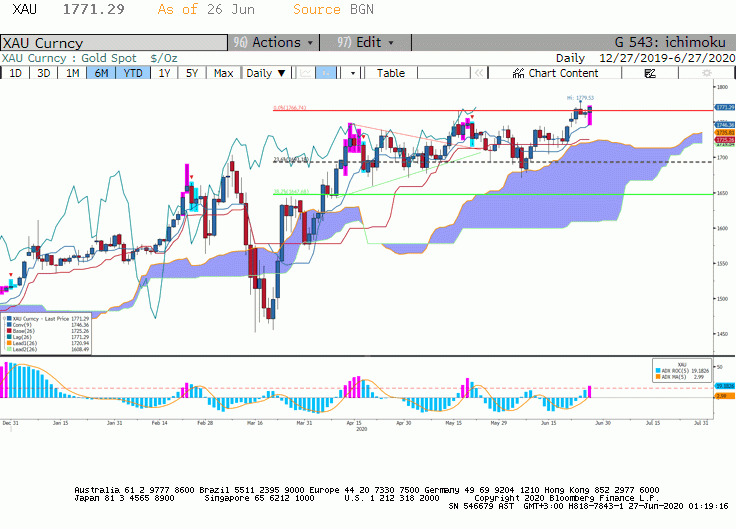Viewport: 736px width, 529px height.
Task: Click the date range 12/27/2019-6/27/2020
Action: point(667,58)
